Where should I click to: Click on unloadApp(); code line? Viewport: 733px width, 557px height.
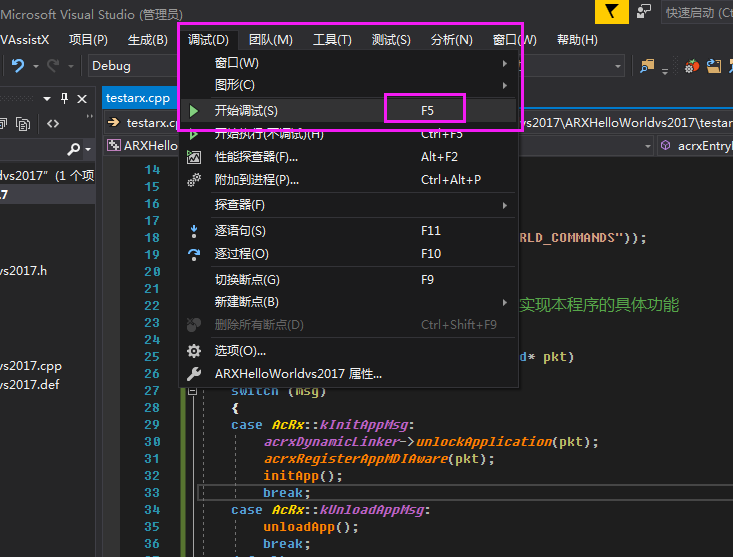[x=311, y=527]
